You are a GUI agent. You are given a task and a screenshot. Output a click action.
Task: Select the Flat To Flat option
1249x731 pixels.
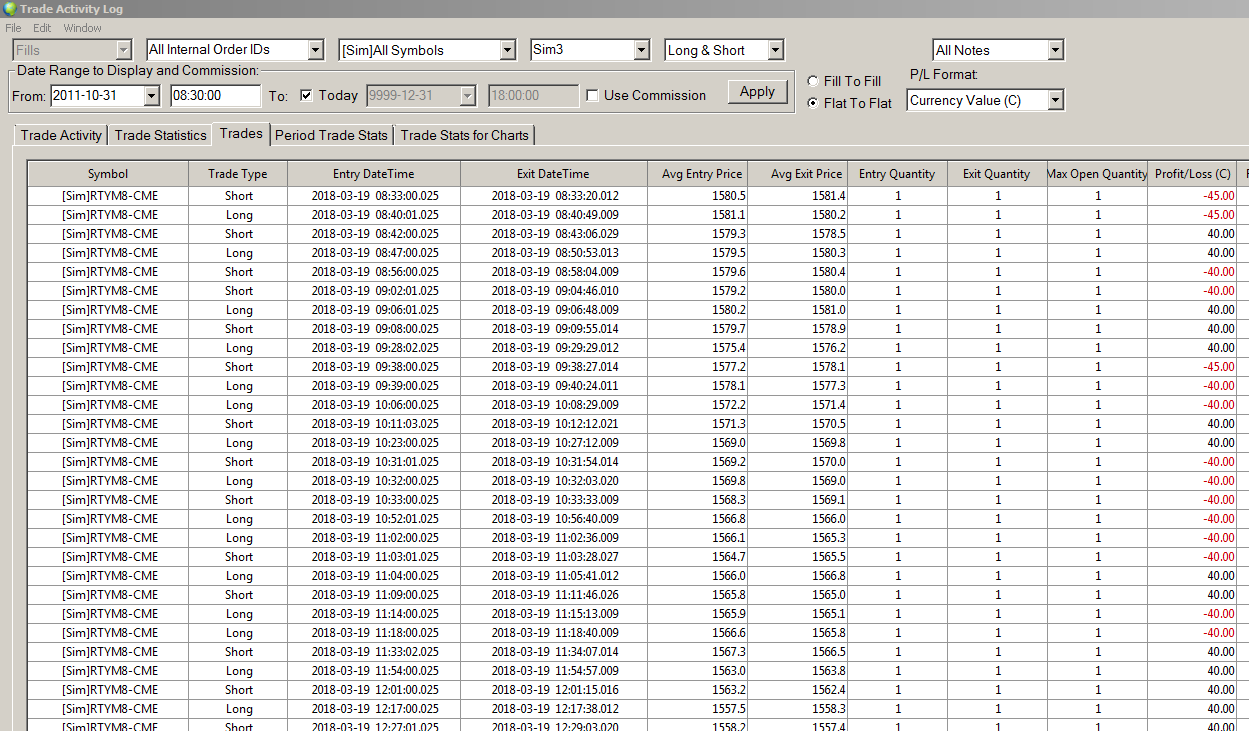(x=813, y=103)
